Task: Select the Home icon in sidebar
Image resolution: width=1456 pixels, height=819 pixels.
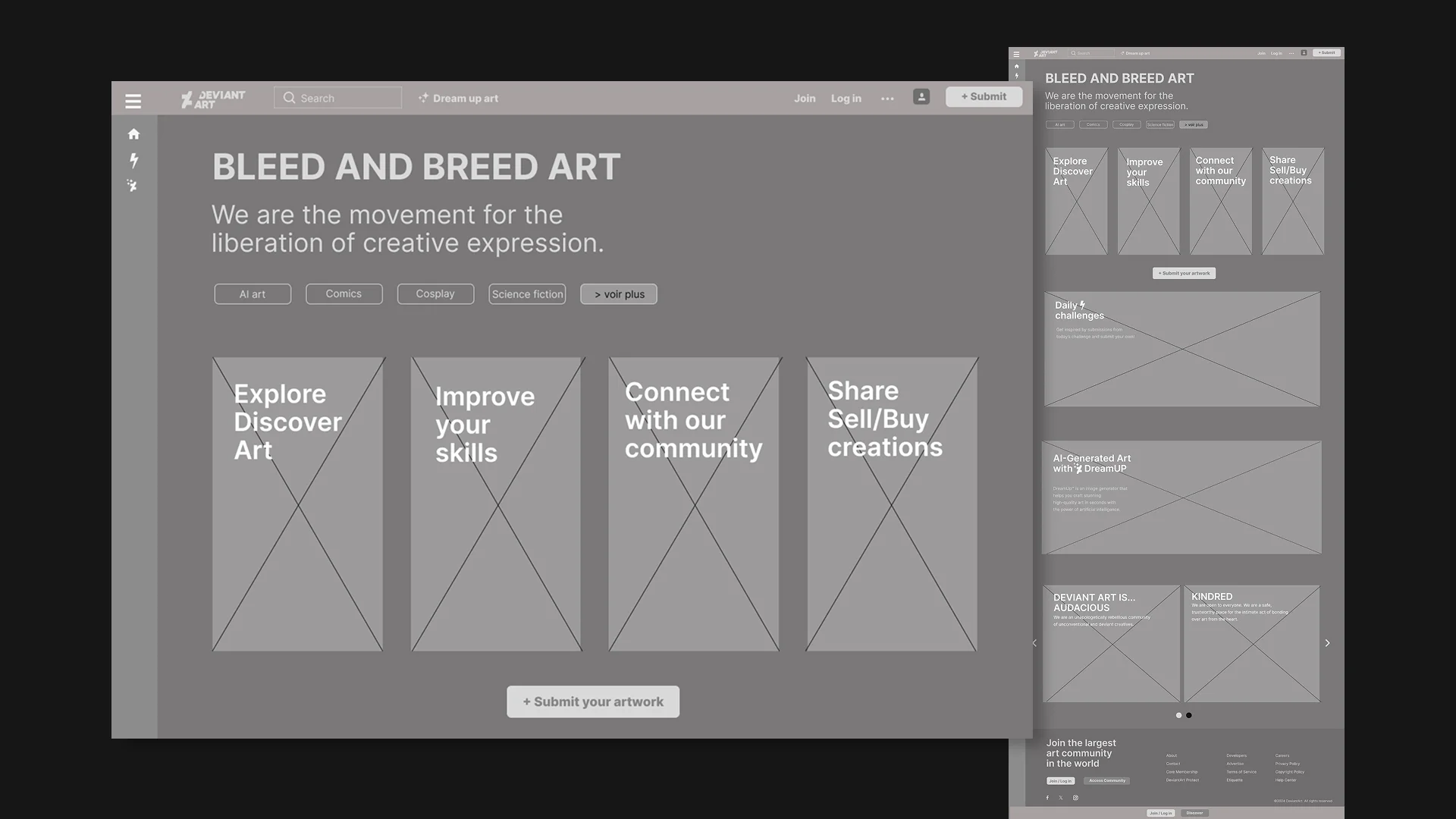Action: tap(133, 133)
